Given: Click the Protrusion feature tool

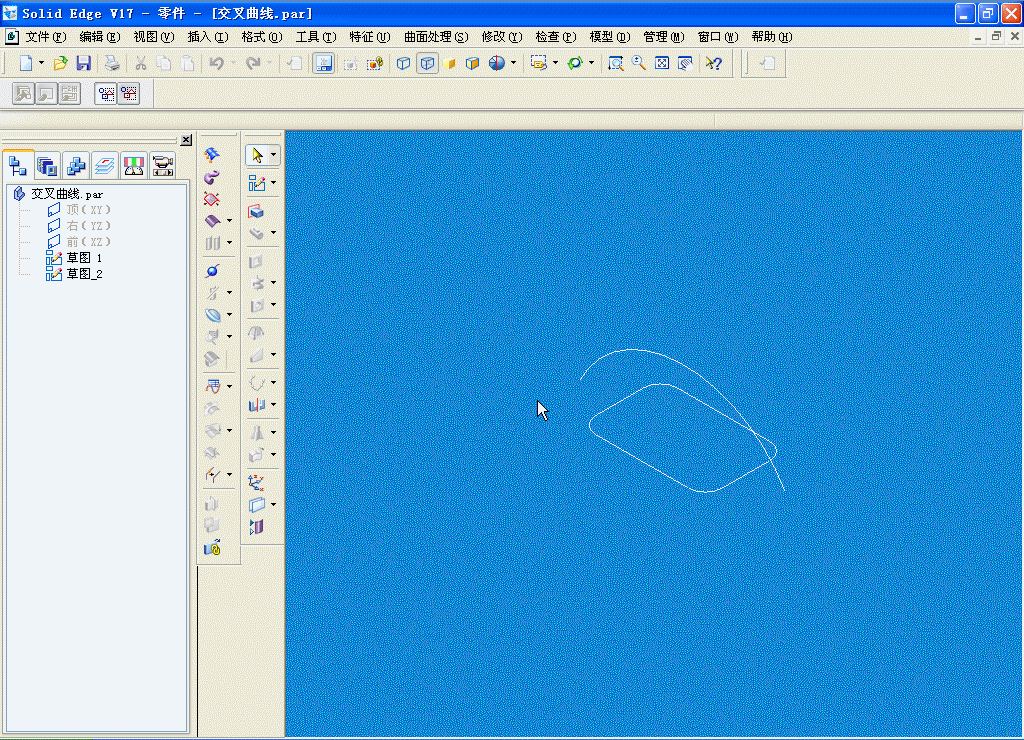Looking at the screenshot, I should point(256,211).
